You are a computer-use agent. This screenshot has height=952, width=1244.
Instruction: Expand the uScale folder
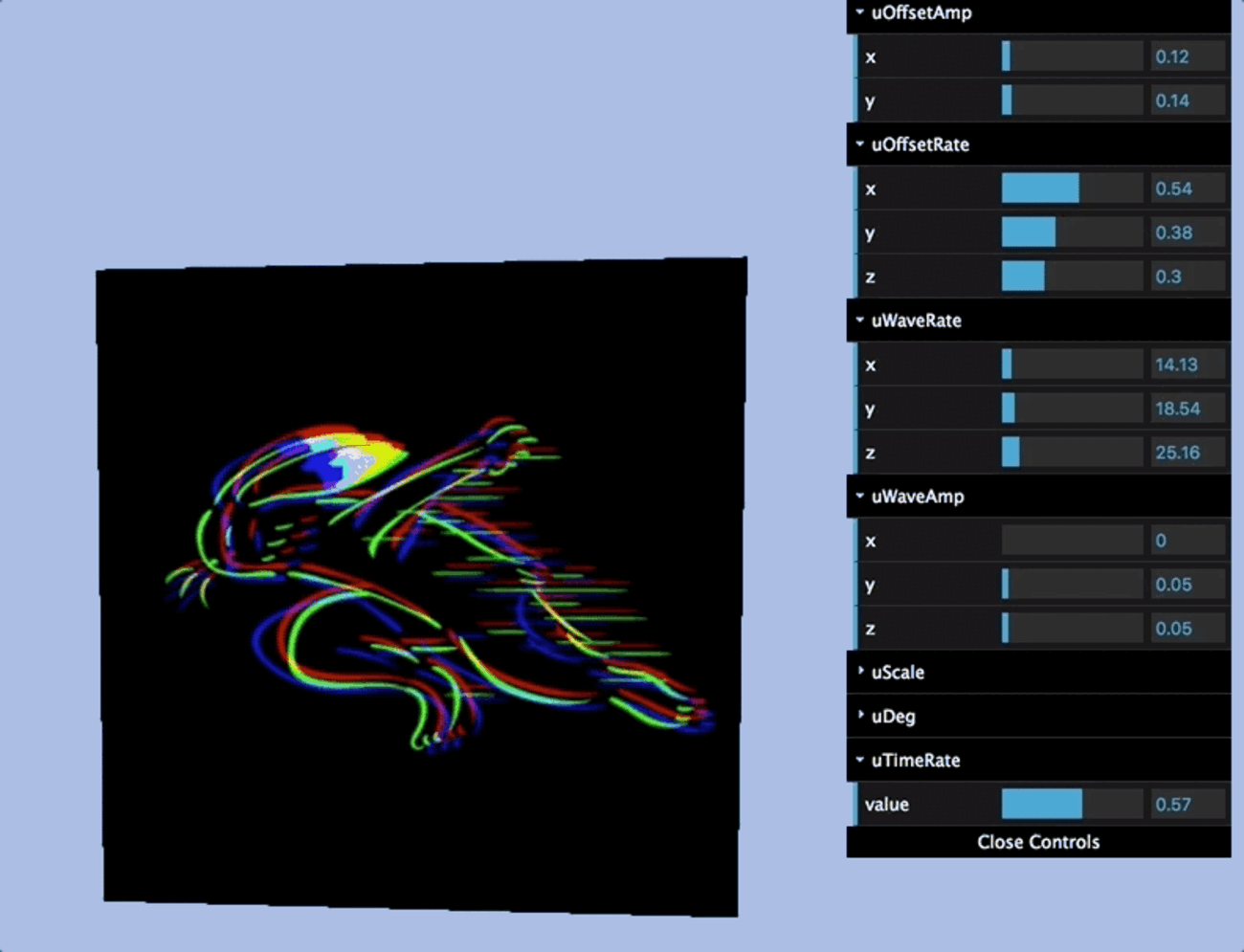pos(898,673)
